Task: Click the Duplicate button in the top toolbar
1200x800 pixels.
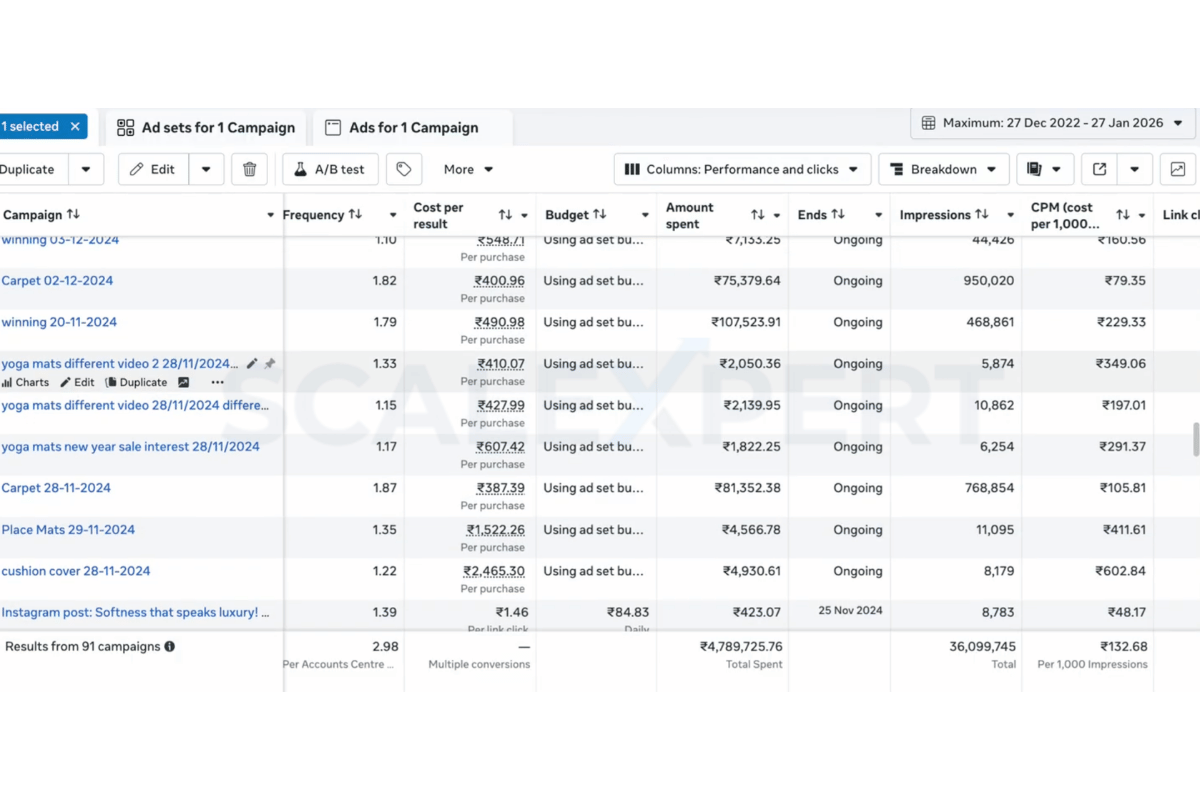Action: click(30, 169)
